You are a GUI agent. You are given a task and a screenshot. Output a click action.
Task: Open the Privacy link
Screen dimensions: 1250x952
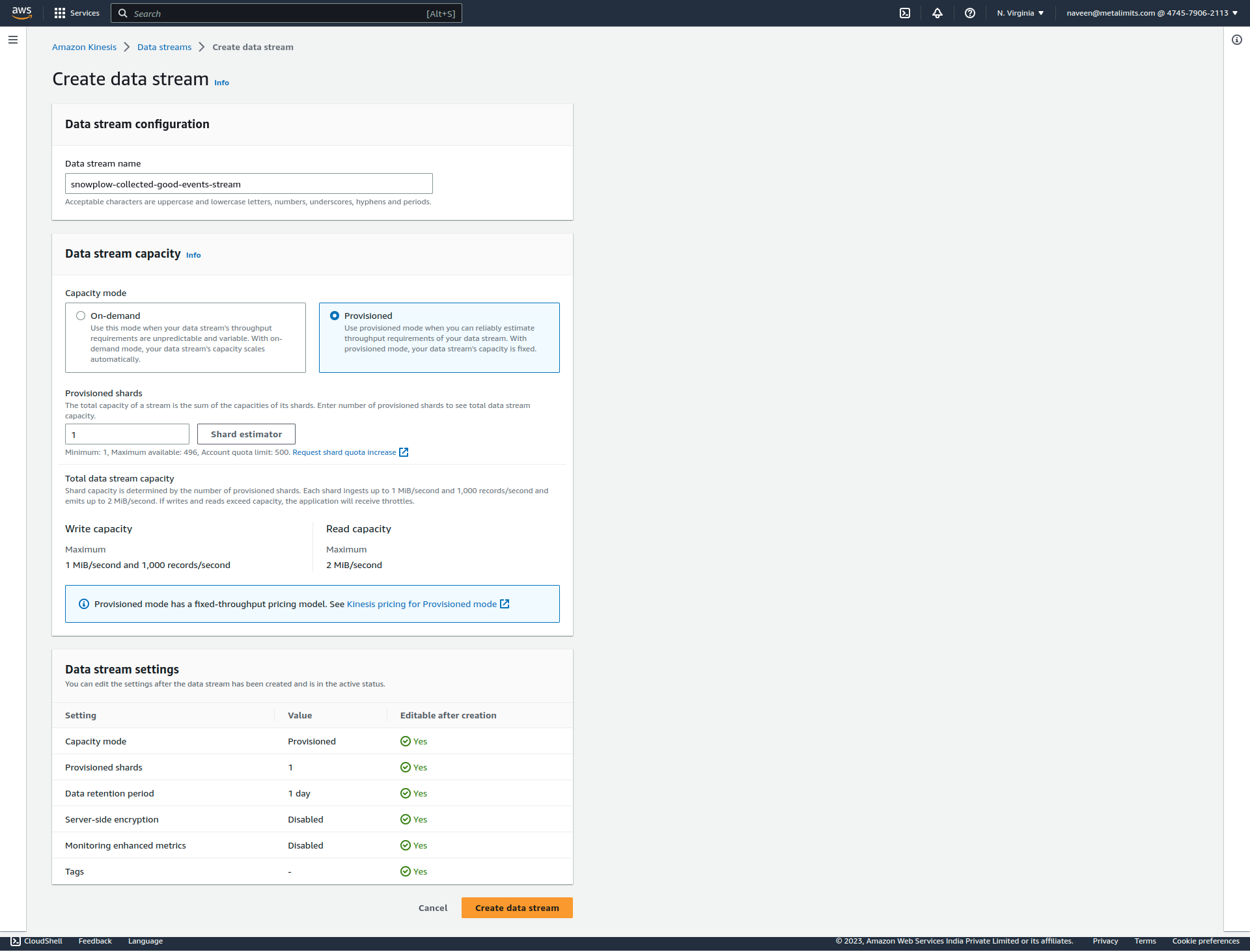1105,941
